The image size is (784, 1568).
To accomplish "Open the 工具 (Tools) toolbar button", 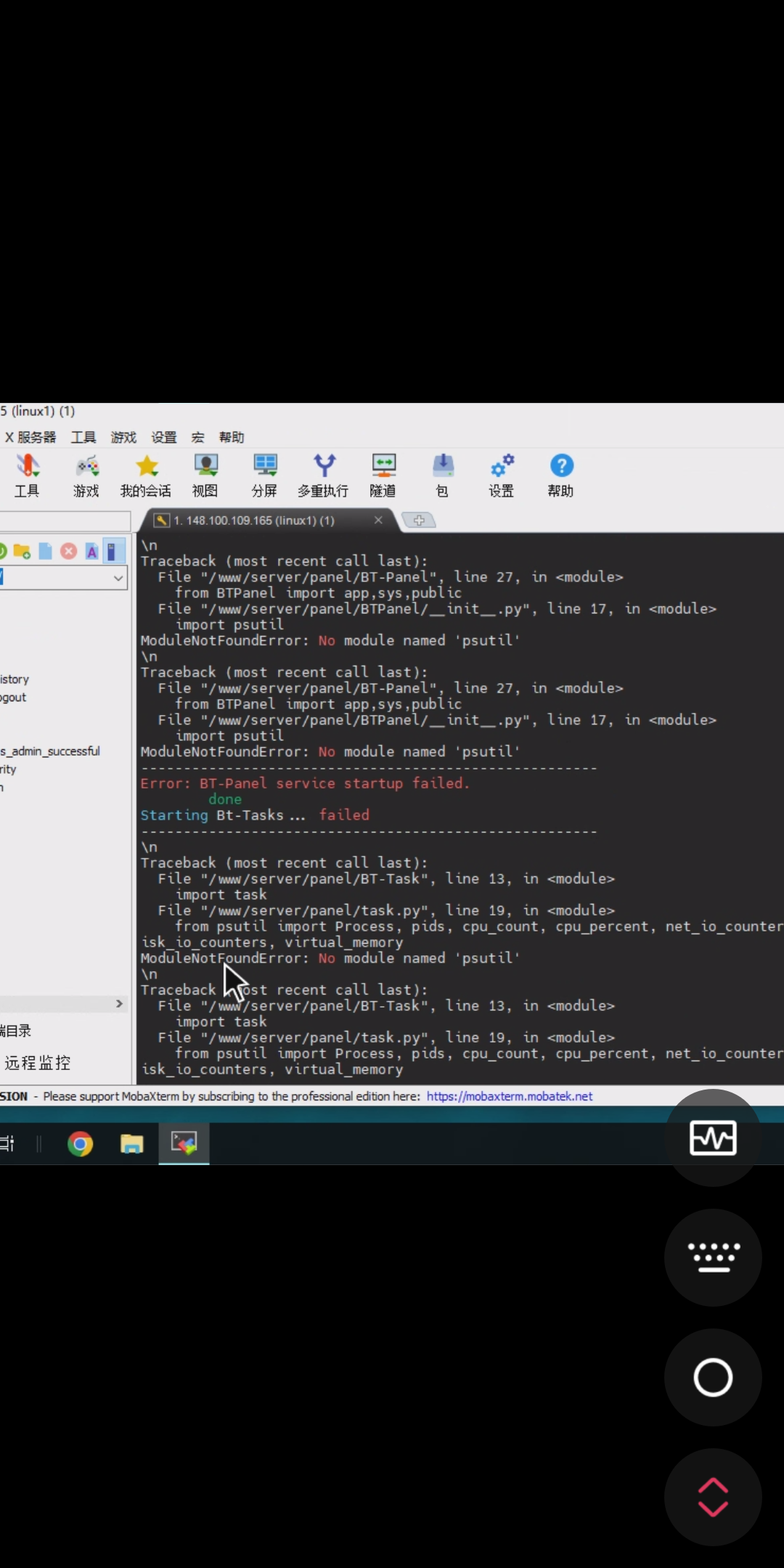I will 27,475.
